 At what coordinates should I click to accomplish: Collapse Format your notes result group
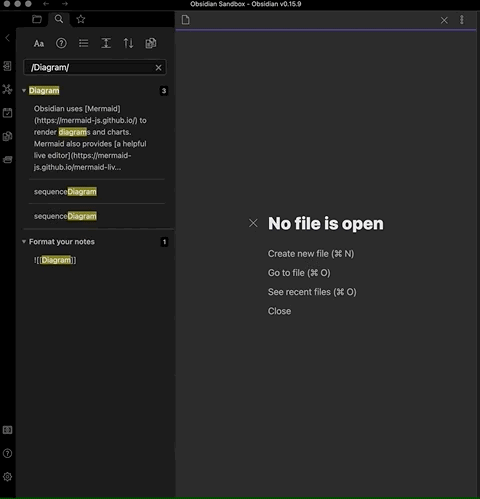24,242
